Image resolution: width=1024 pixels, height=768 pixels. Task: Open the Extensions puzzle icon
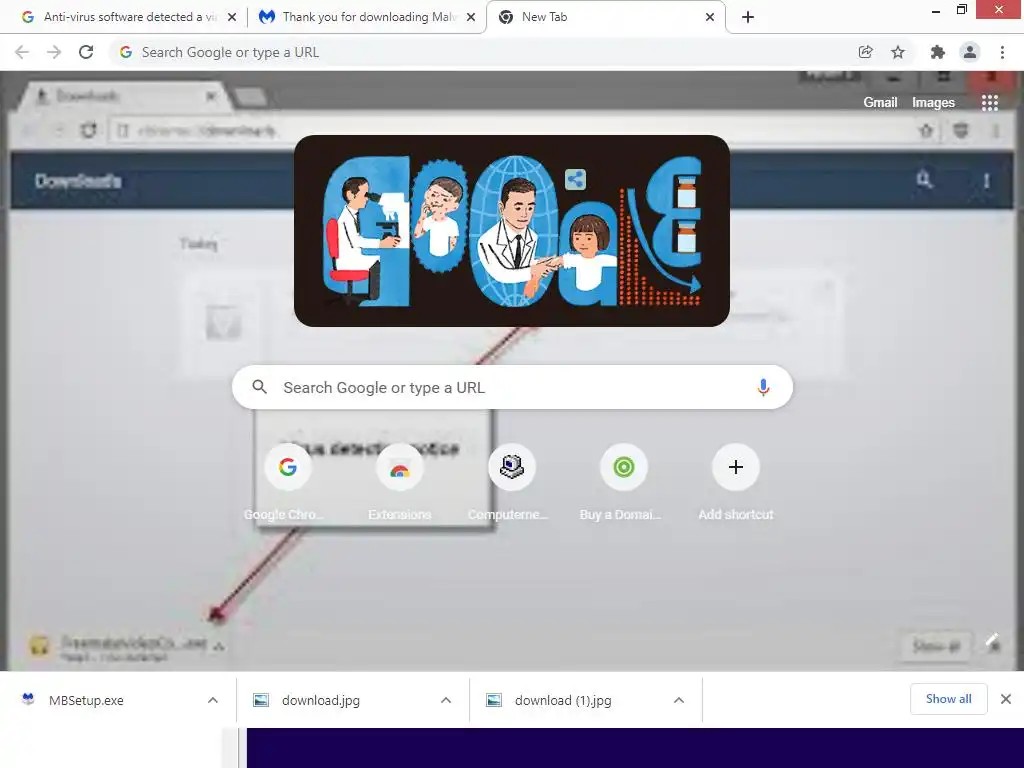(x=938, y=52)
